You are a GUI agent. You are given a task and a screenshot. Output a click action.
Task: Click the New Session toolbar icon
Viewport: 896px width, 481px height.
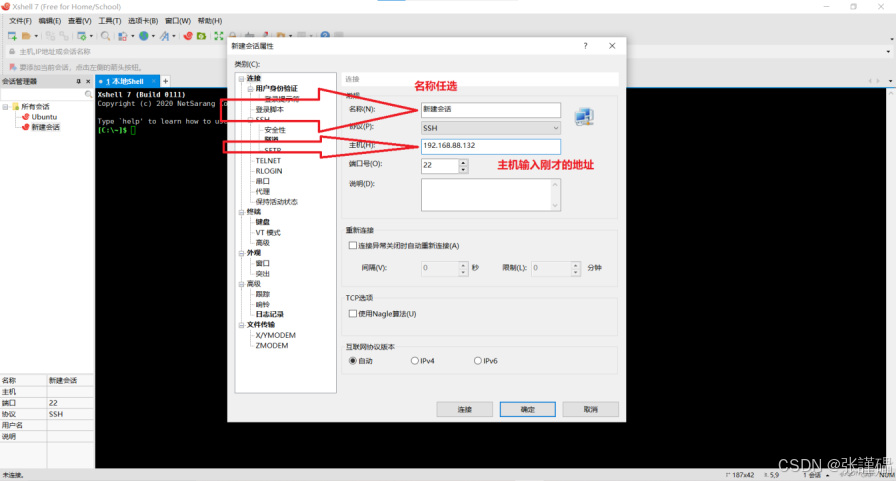click(12, 36)
